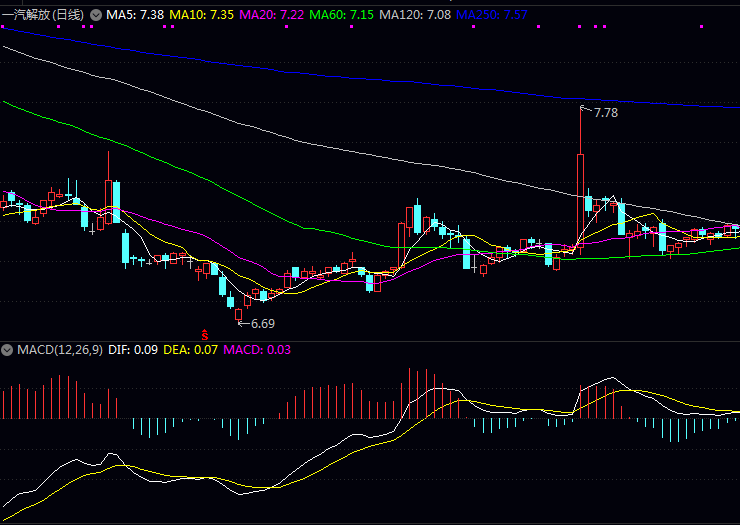This screenshot has height=525, width=740.
Task: Click the MA5: 7.38 label
Action: coord(135,16)
